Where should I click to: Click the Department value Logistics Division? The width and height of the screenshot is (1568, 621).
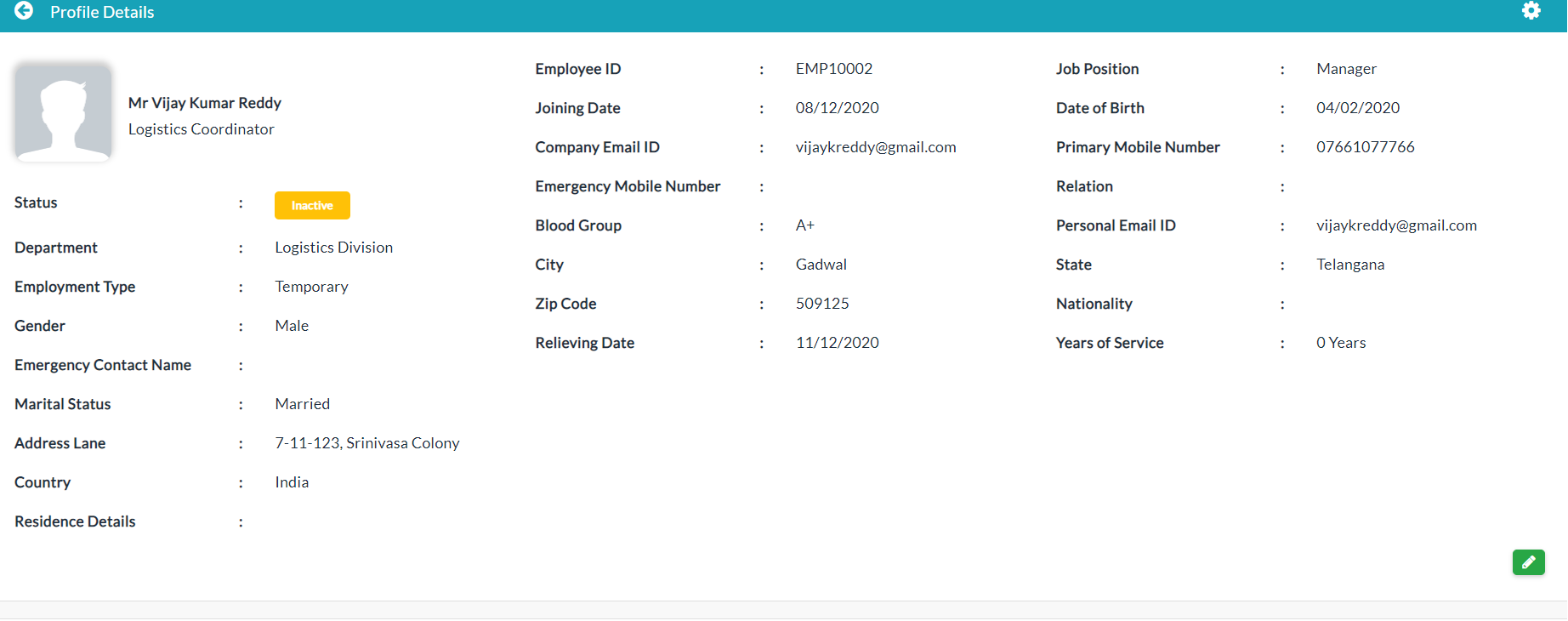(334, 248)
